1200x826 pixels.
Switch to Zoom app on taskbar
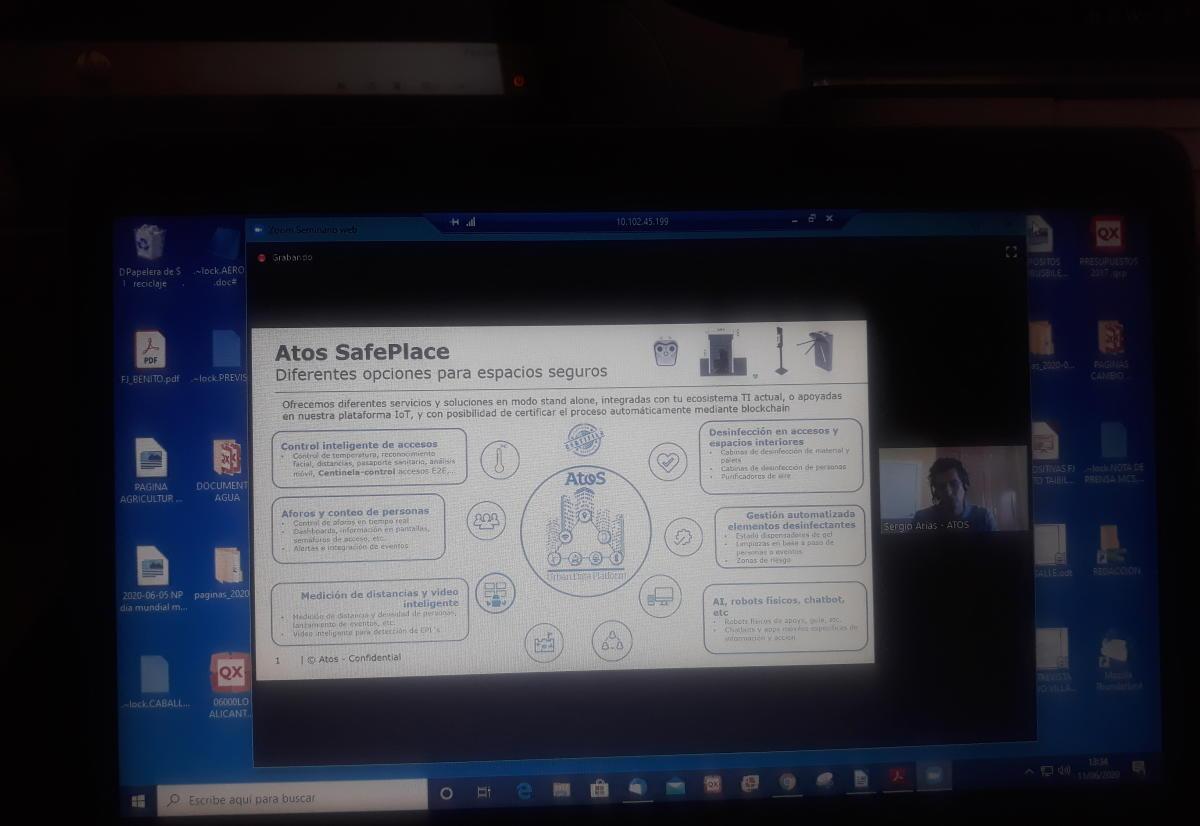click(x=934, y=776)
